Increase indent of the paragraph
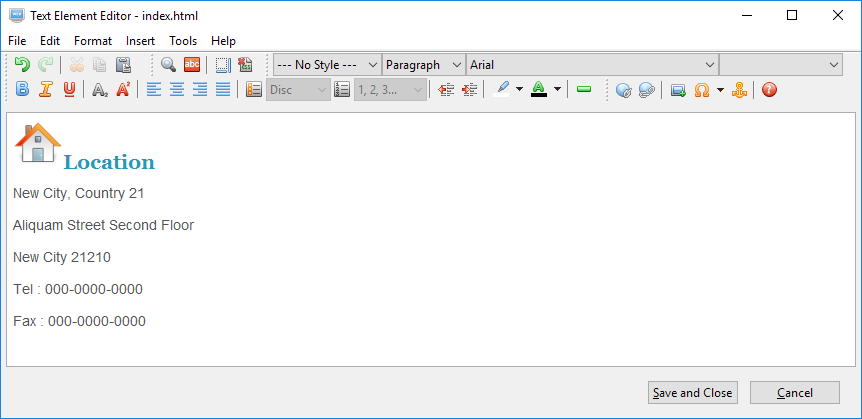Image resolution: width=862 pixels, height=419 pixels. (469, 90)
